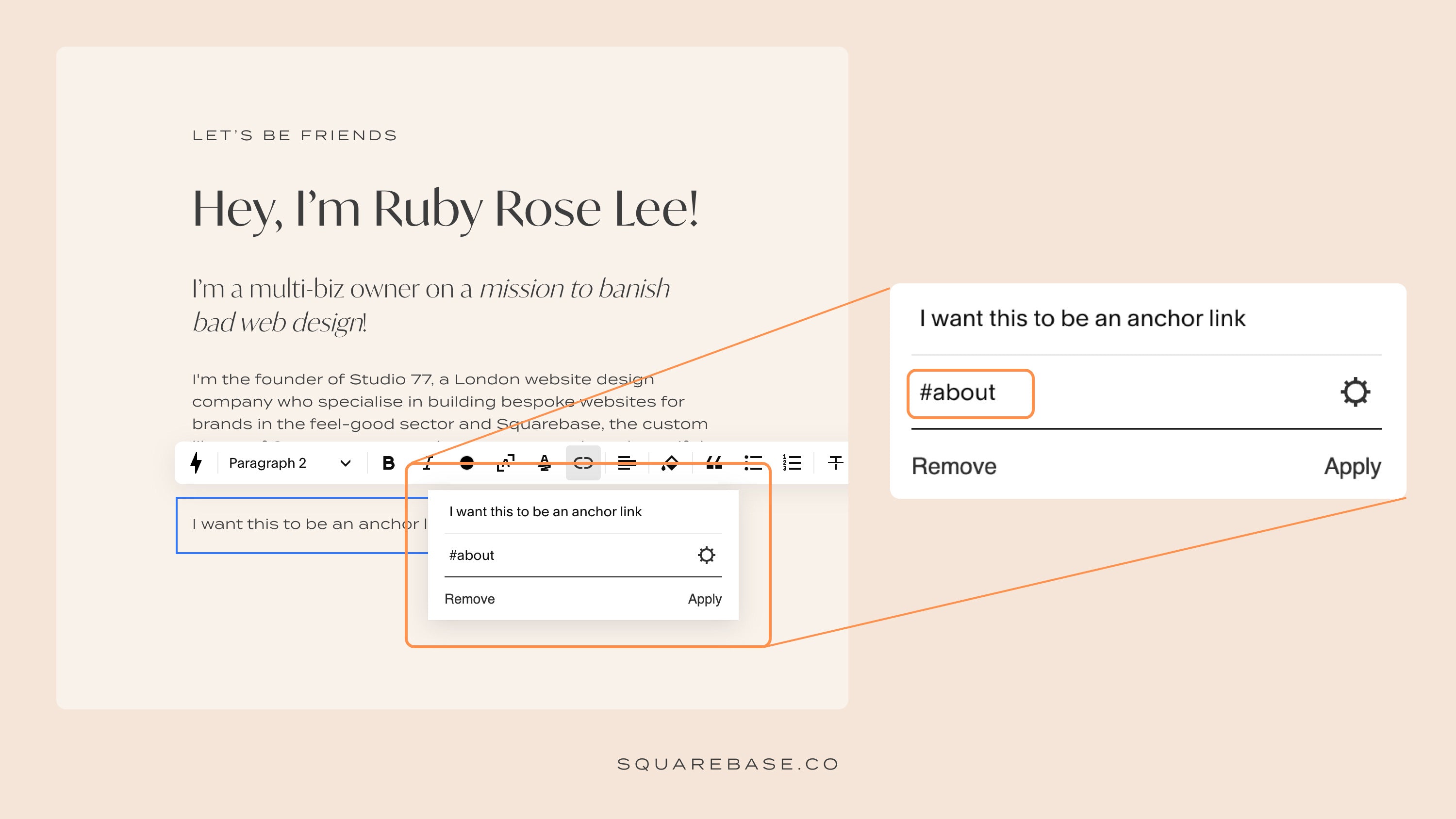Click Apply in the enlarged callout

[1353, 467]
